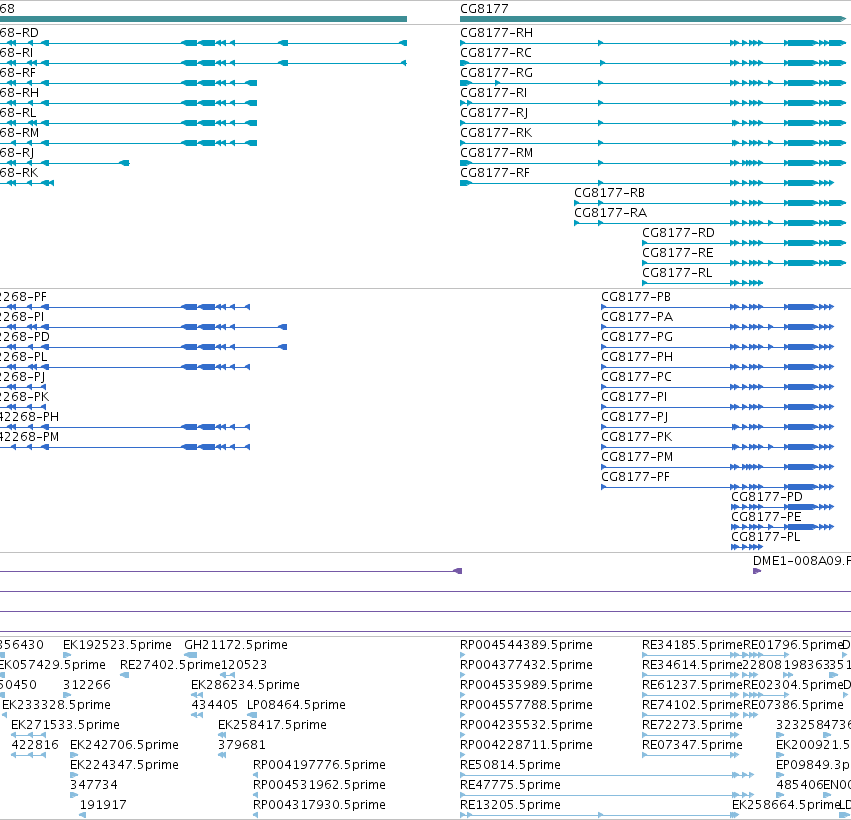Open protein label CG8177-PI
The image size is (851, 820).
(x=634, y=397)
